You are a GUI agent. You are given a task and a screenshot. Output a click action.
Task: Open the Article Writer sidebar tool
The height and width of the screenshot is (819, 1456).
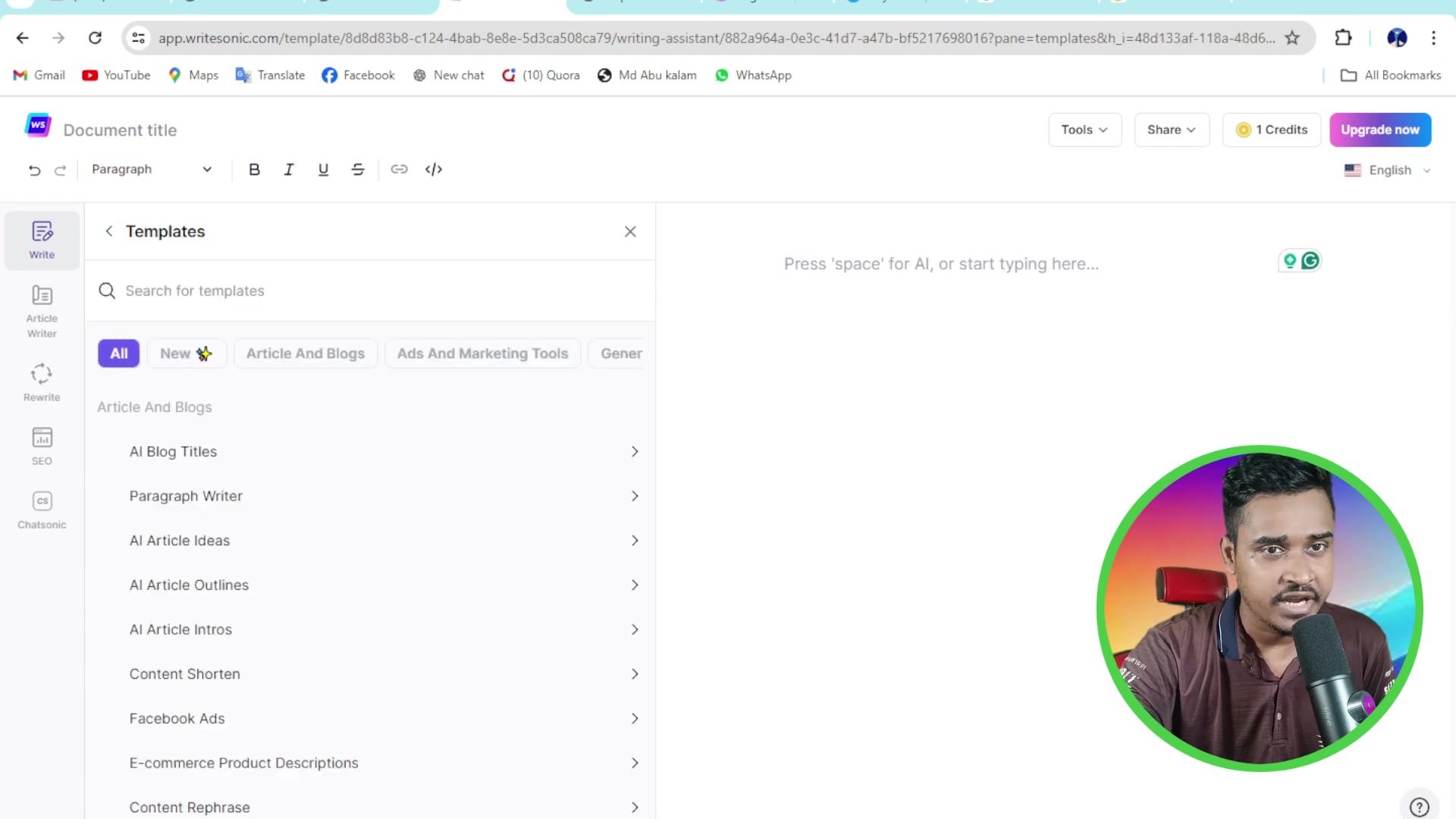coord(42,311)
